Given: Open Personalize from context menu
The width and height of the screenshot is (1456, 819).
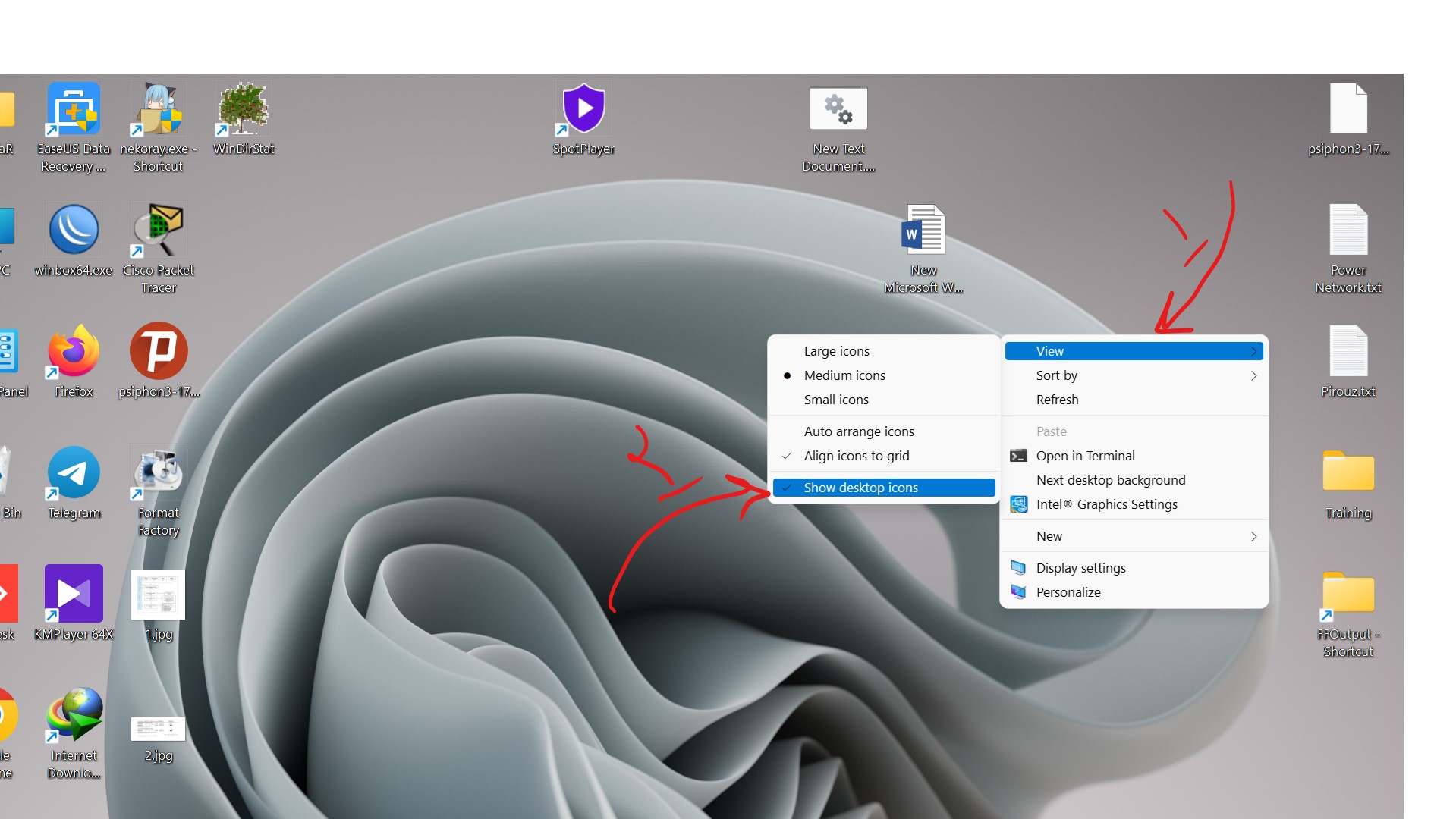Looking at the screenshot, I should pos(1134,592).
